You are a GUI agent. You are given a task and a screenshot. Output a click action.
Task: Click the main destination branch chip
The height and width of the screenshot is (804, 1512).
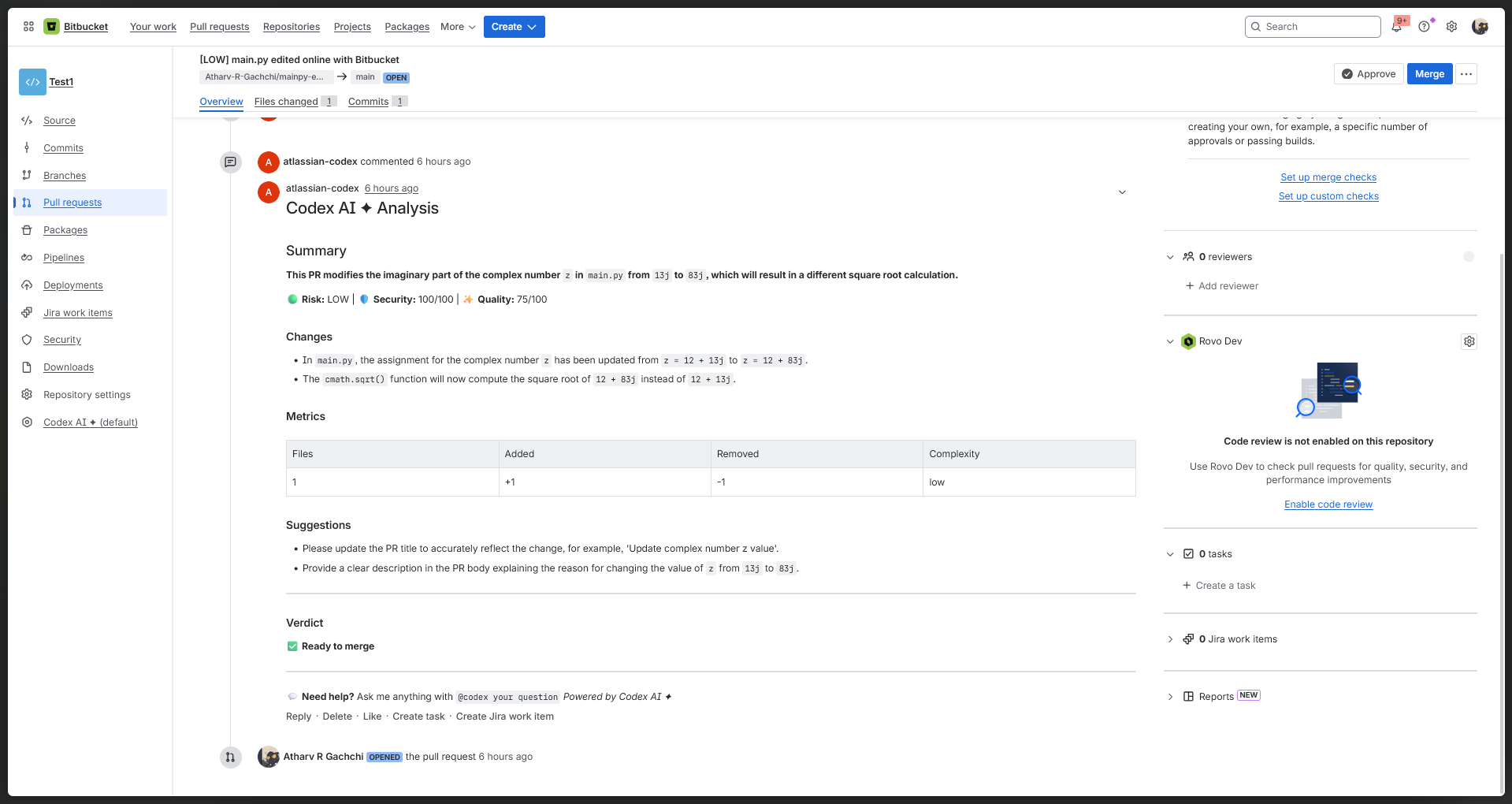click(365, 77)
